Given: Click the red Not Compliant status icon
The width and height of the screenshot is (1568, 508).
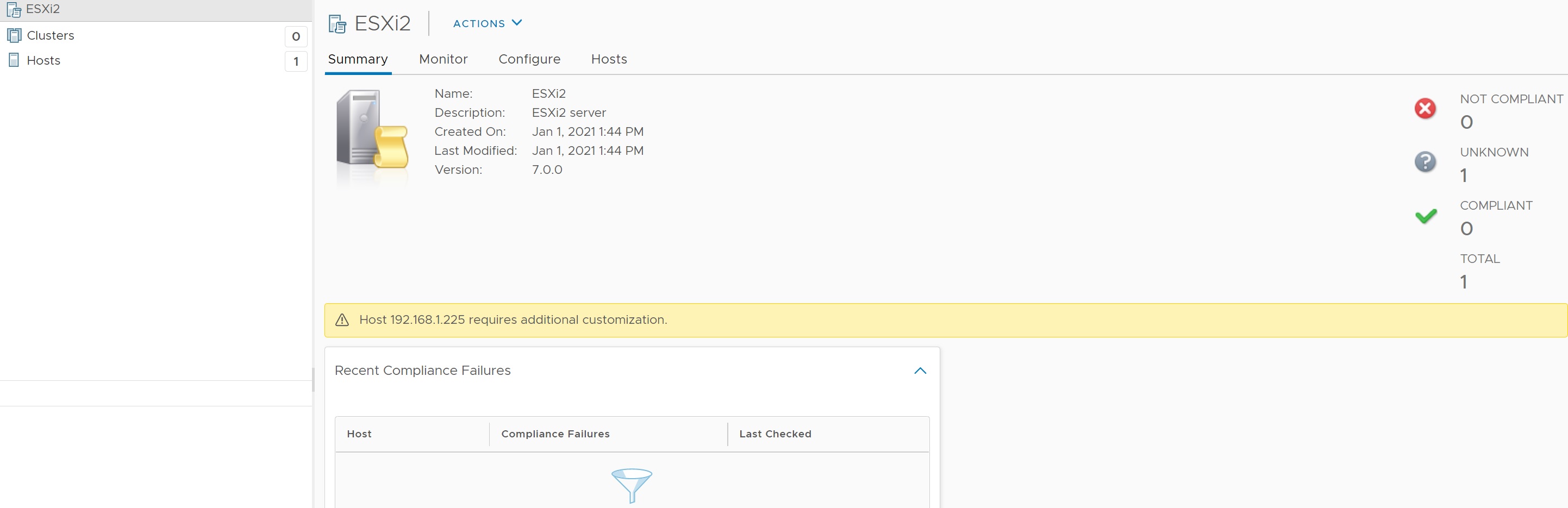Looking at the screenshot, I should point(1425,109).
